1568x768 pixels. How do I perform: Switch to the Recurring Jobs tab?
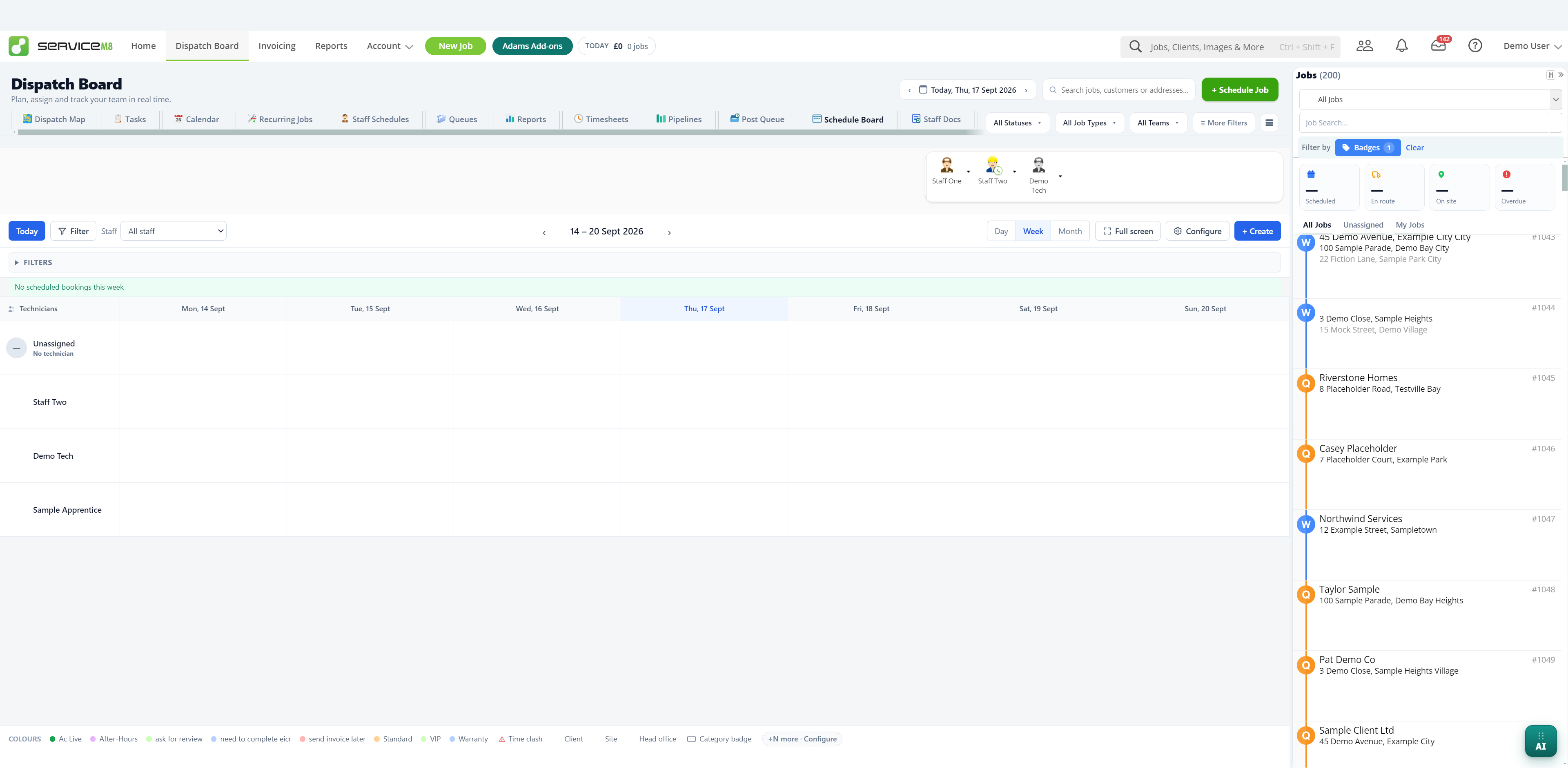(x=280, y=119)
